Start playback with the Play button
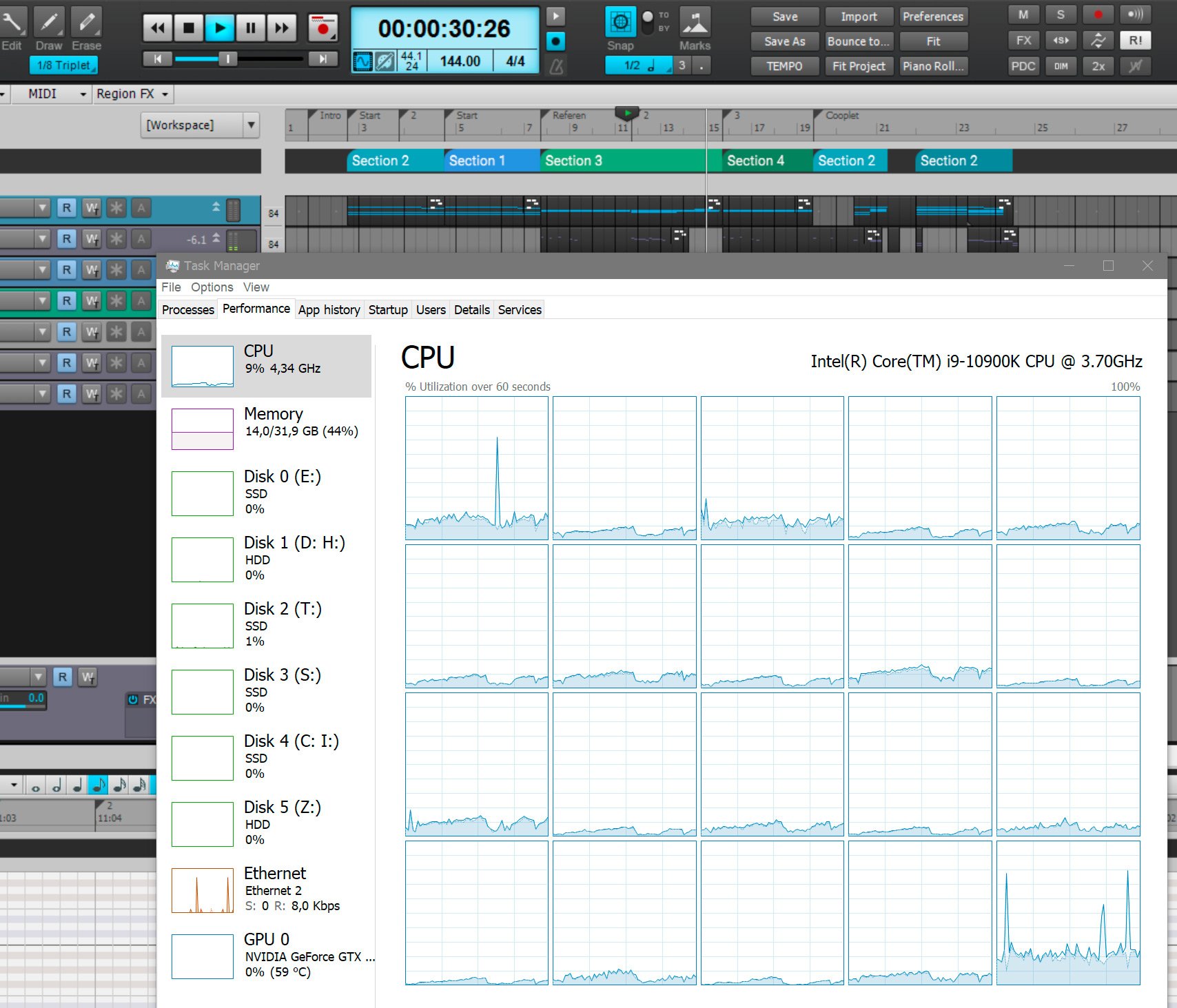The image size is (1177, 1008). [220, 28]
